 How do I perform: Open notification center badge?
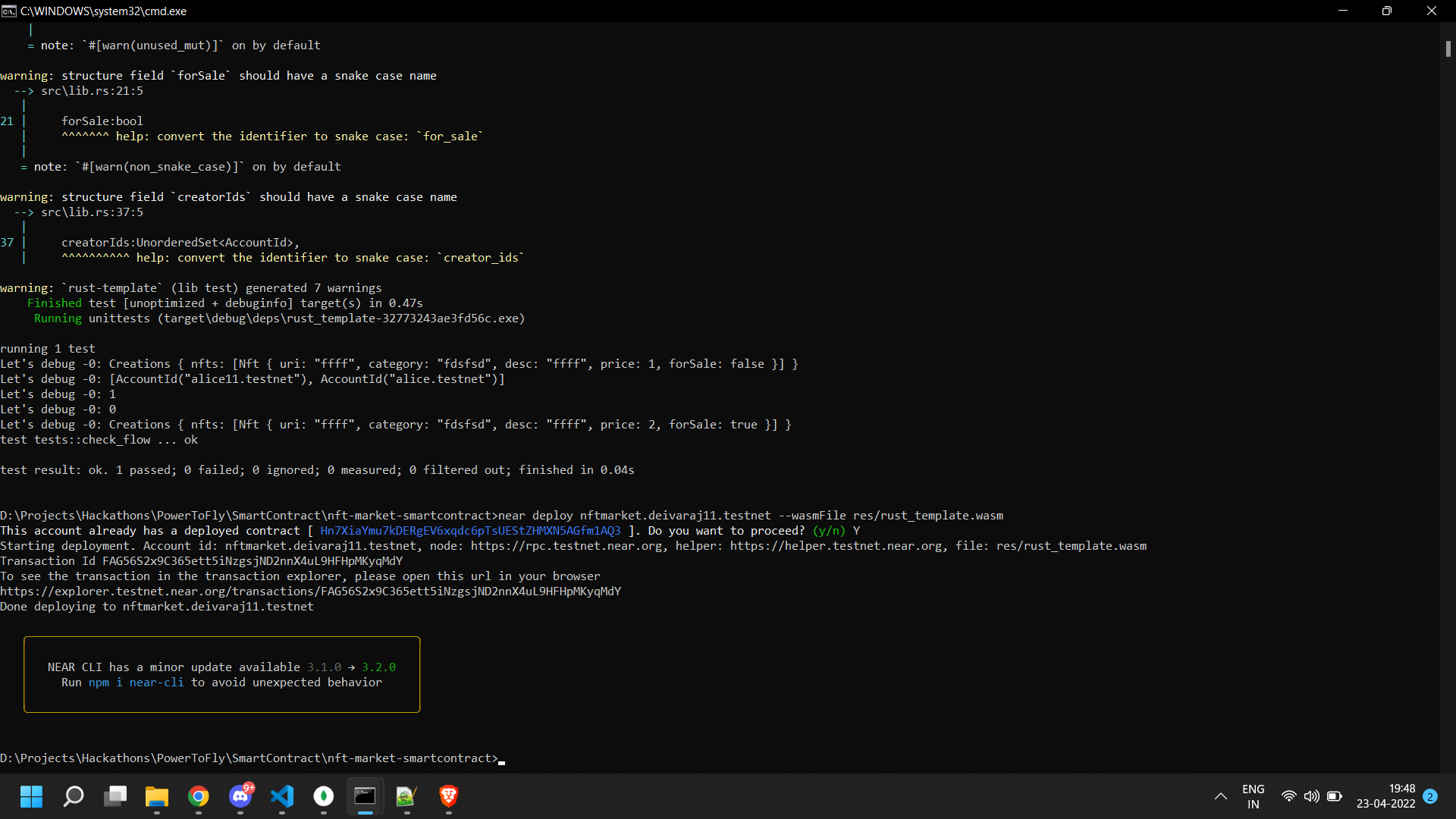1430,796
